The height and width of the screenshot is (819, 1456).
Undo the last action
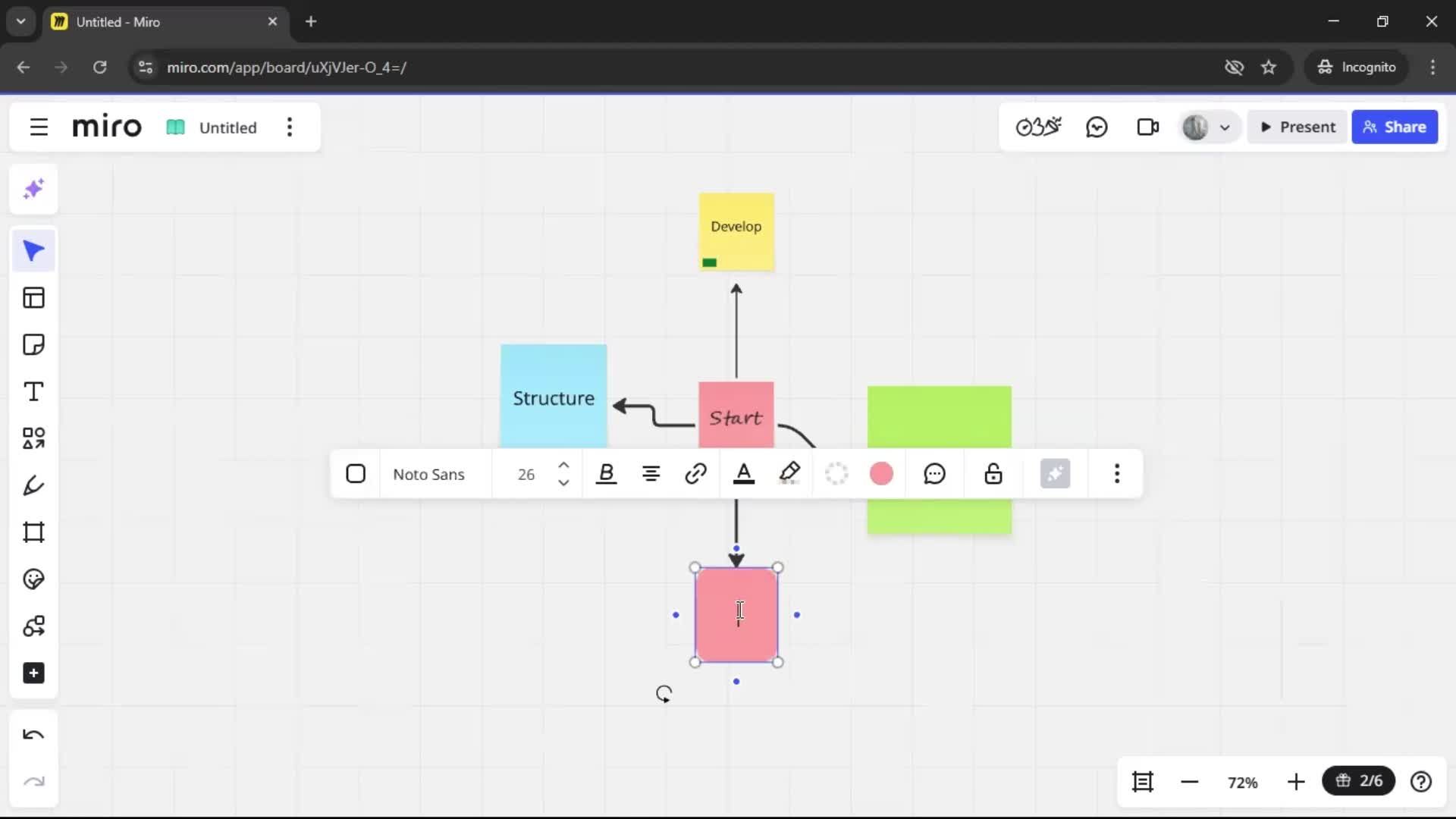(x=33, y=735)
